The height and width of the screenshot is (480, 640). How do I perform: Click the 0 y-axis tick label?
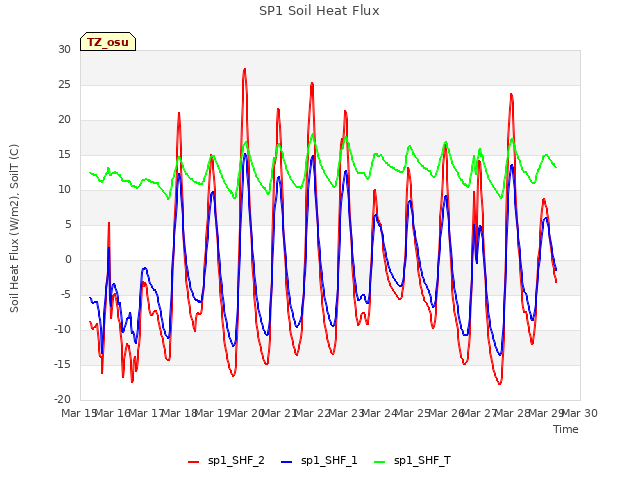click(68, 260)
